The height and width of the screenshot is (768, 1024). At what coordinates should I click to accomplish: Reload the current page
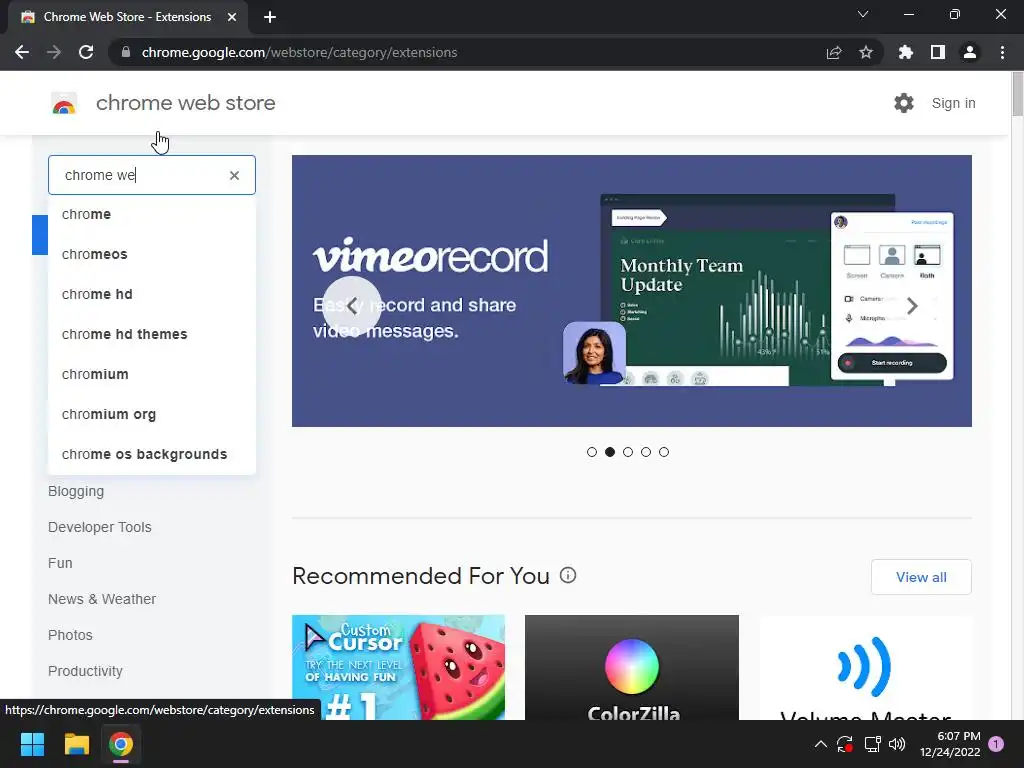pos(86,52)
